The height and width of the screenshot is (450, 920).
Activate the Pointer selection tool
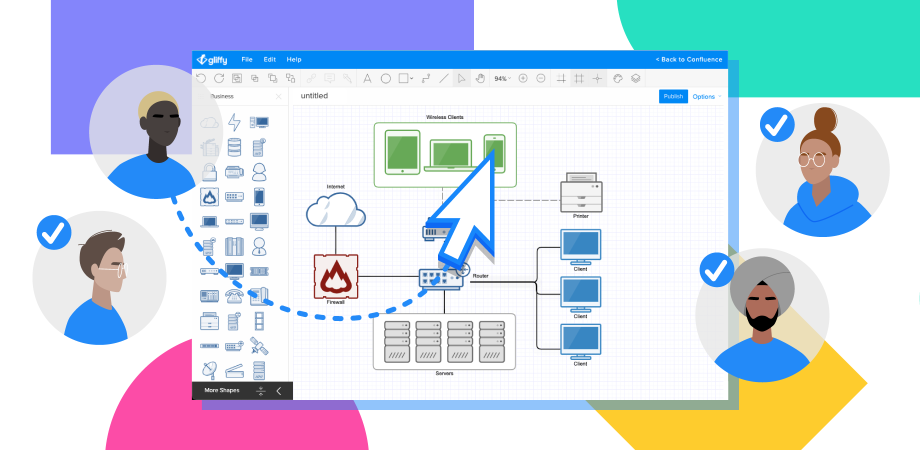pyautogui.click(x=462, y=78)
